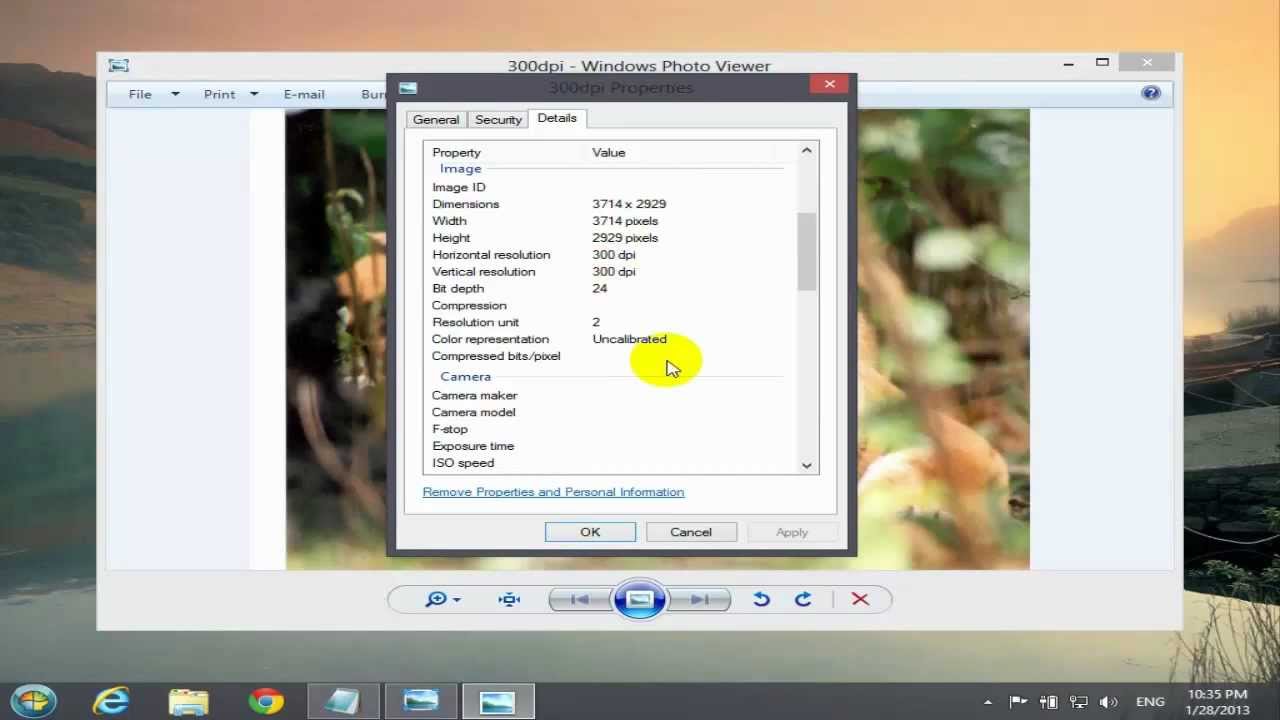Launch Internet Explorer from the taskbar
Screen dimensions: 1280x720
[111, 701]
